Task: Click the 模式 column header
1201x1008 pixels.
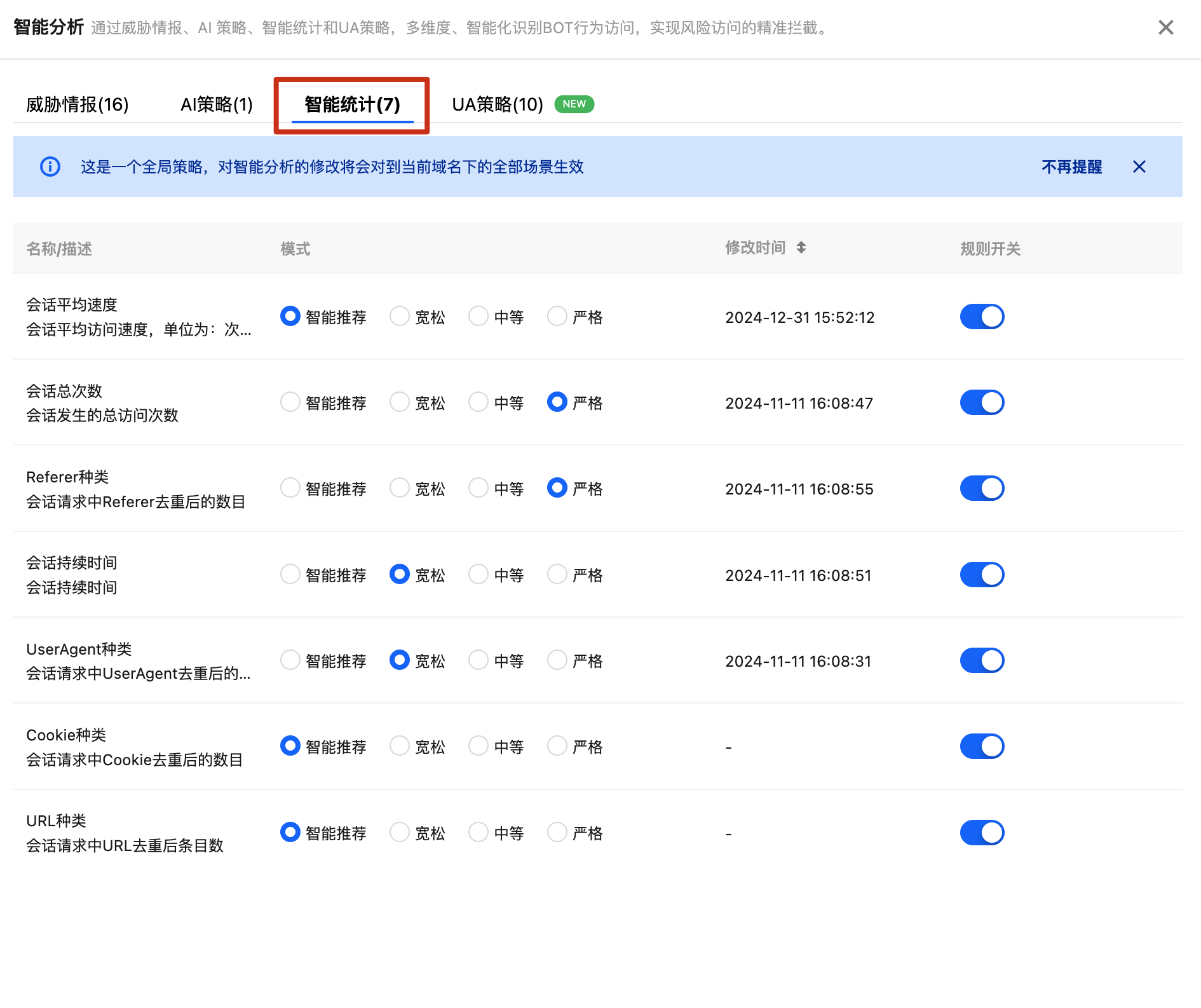Action: (295, 249)
